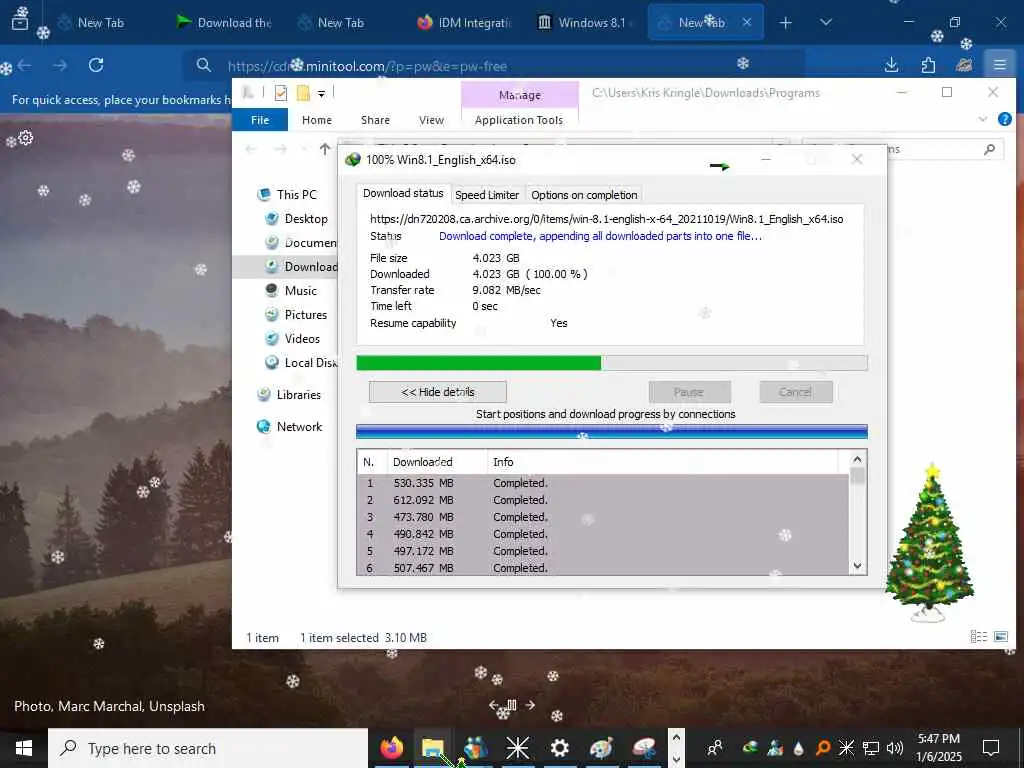Switch to the 'Download the' Firefox tab
Screen dimensions: 1024x768
coord(225,22)
